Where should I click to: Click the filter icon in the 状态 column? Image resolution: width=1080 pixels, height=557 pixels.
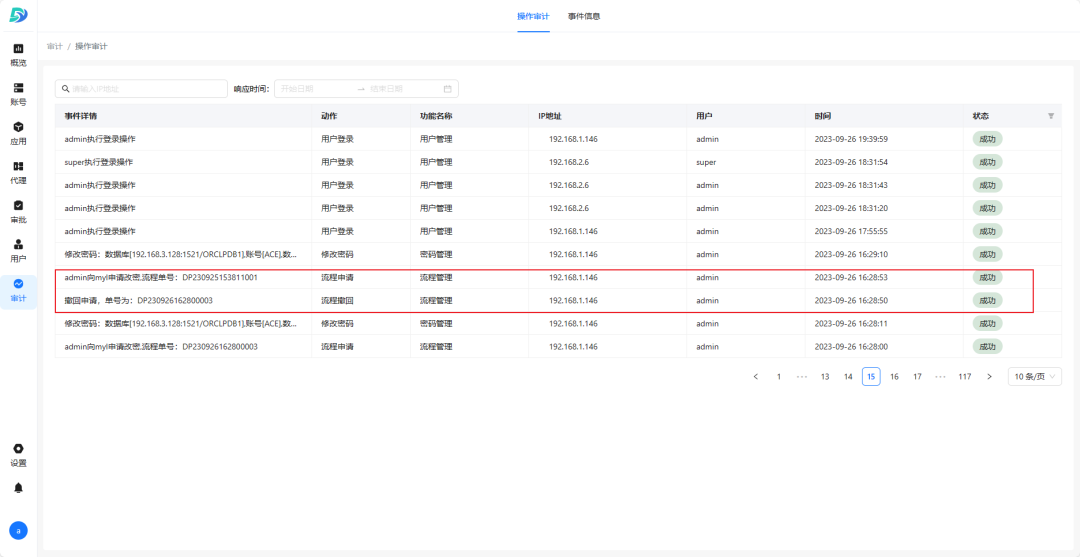click(x=1051, y=116)
